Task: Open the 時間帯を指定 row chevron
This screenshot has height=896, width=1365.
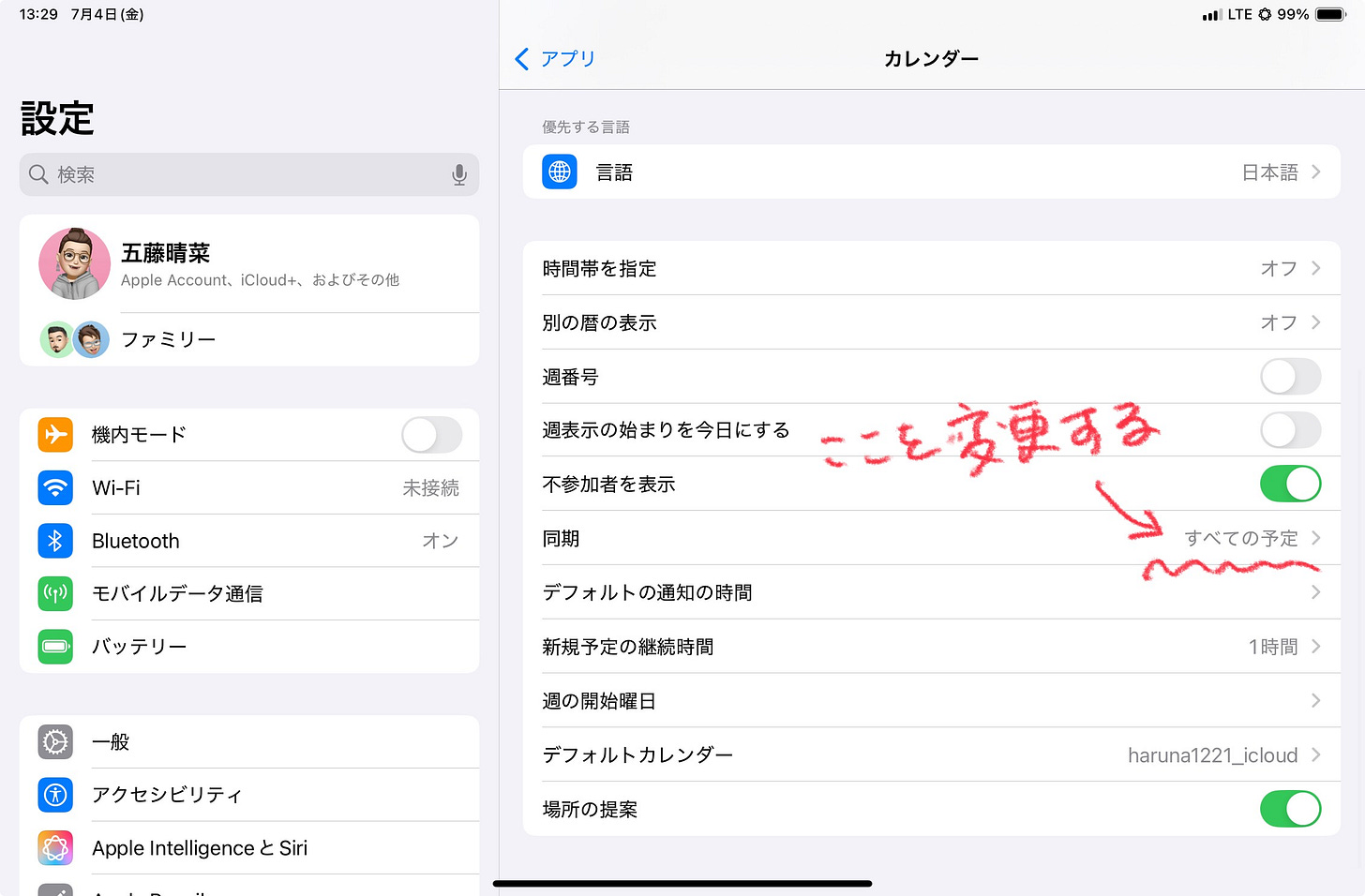Action: pos(1316,268)
